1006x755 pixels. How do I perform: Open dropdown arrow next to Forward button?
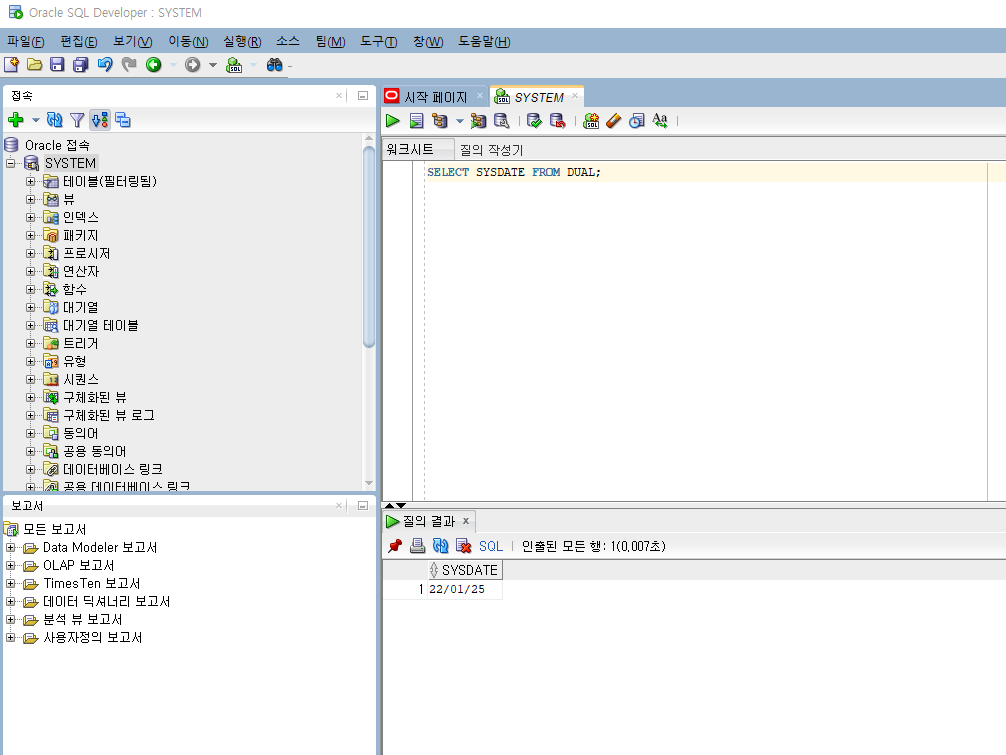(212, 65)
